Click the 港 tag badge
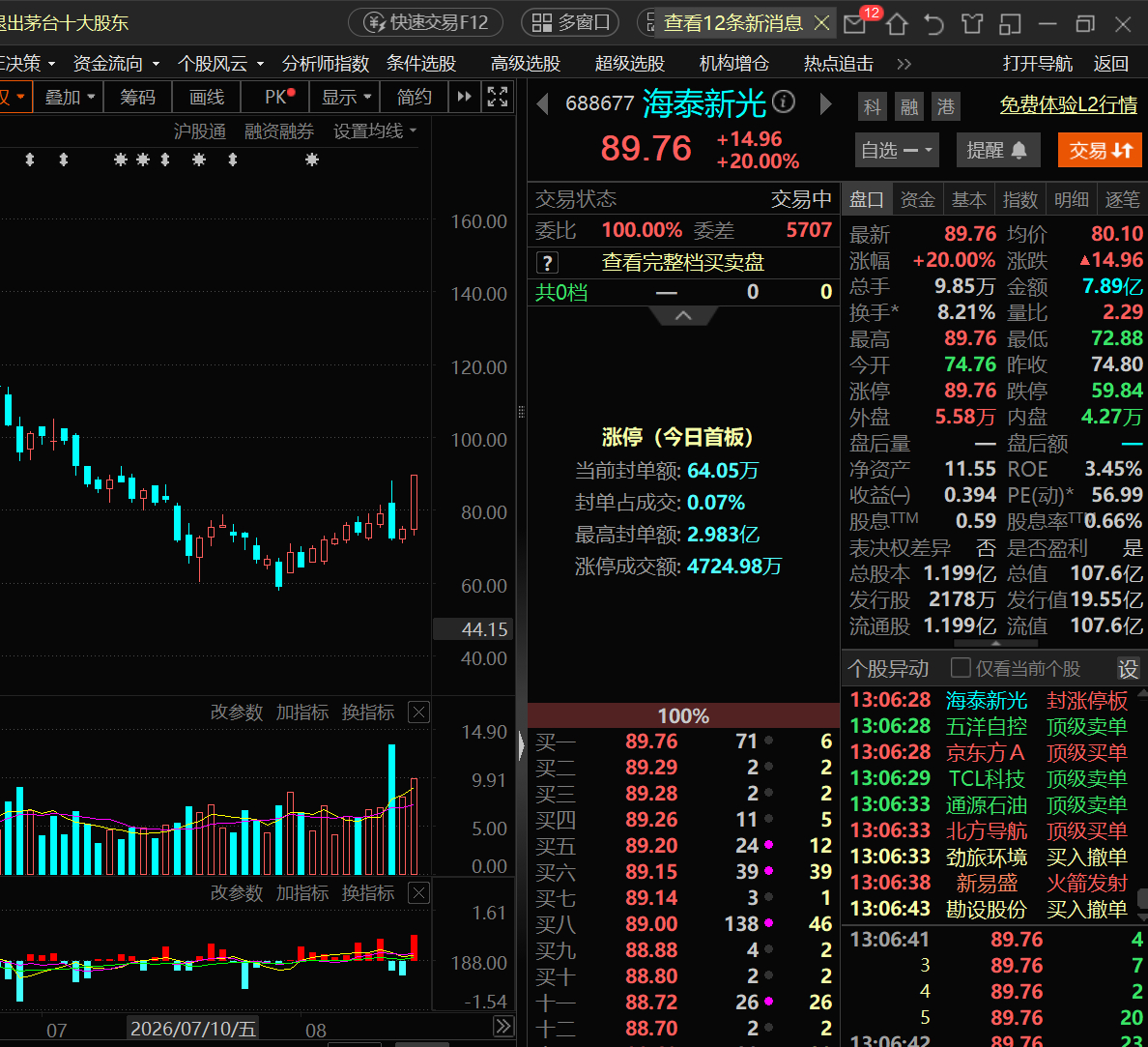Screen dimensions: 1148x1047 [945, 107]
